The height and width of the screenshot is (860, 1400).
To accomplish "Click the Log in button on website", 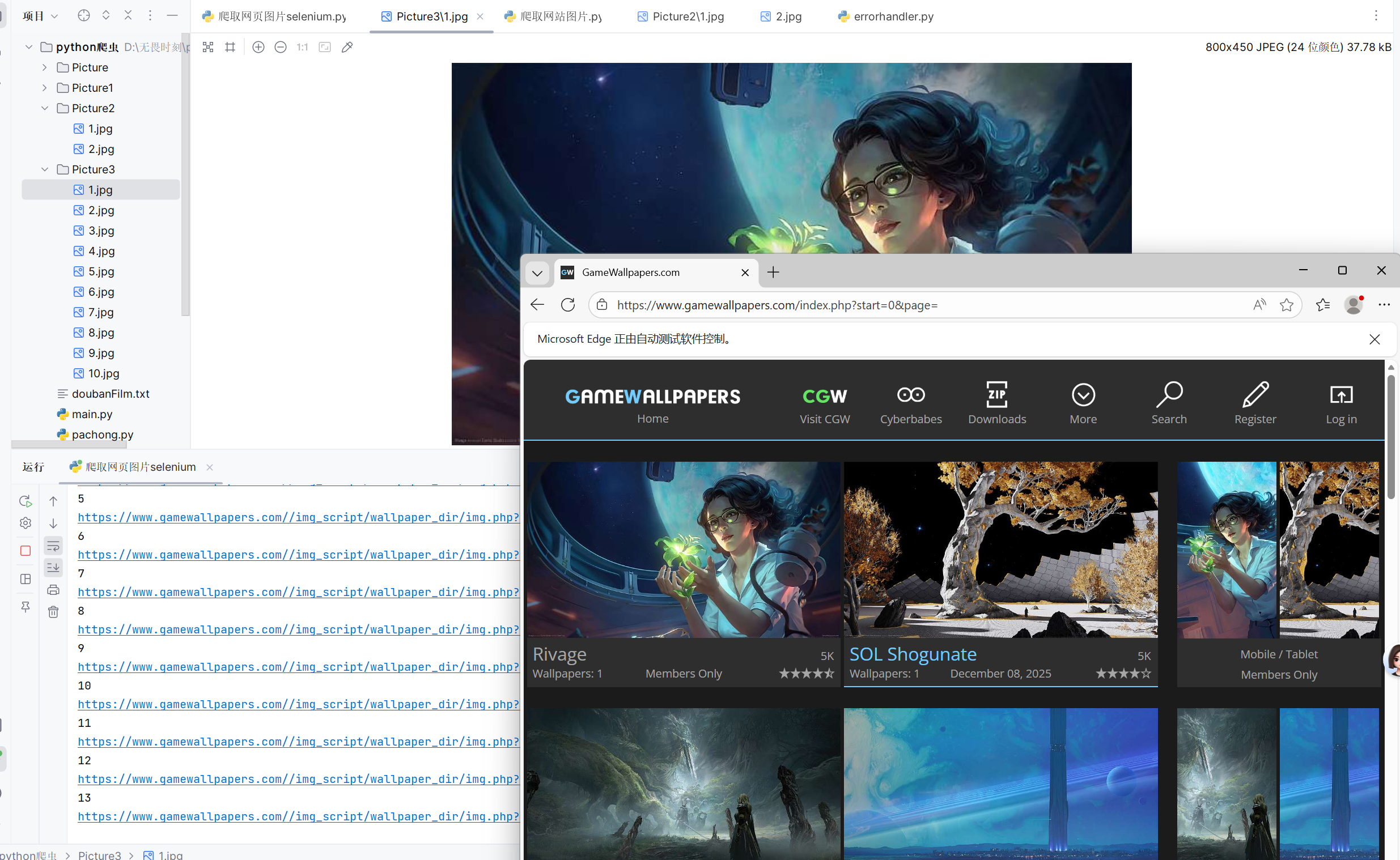I will point(1341,403).
